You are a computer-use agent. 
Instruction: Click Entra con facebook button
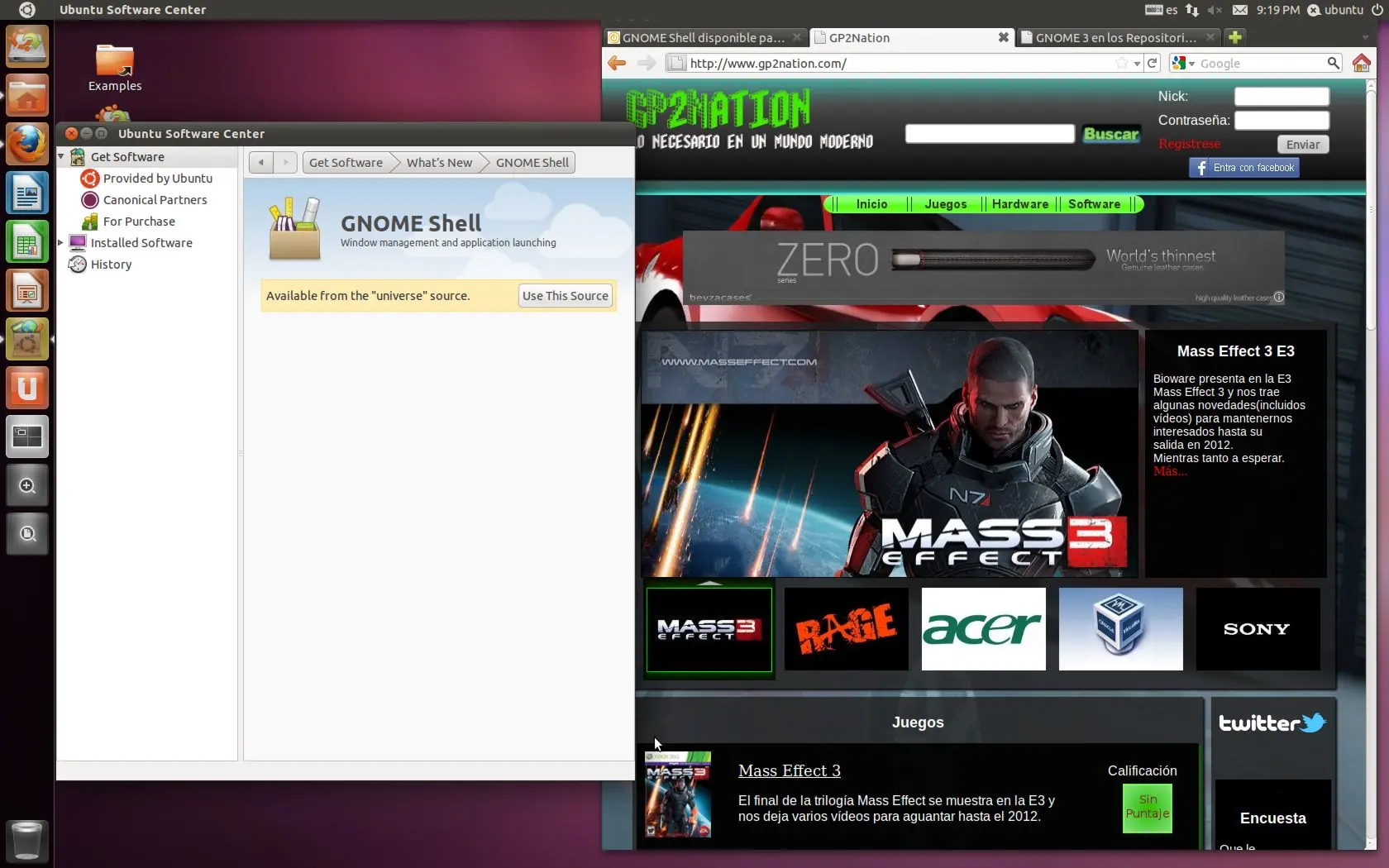[1244, 168]
